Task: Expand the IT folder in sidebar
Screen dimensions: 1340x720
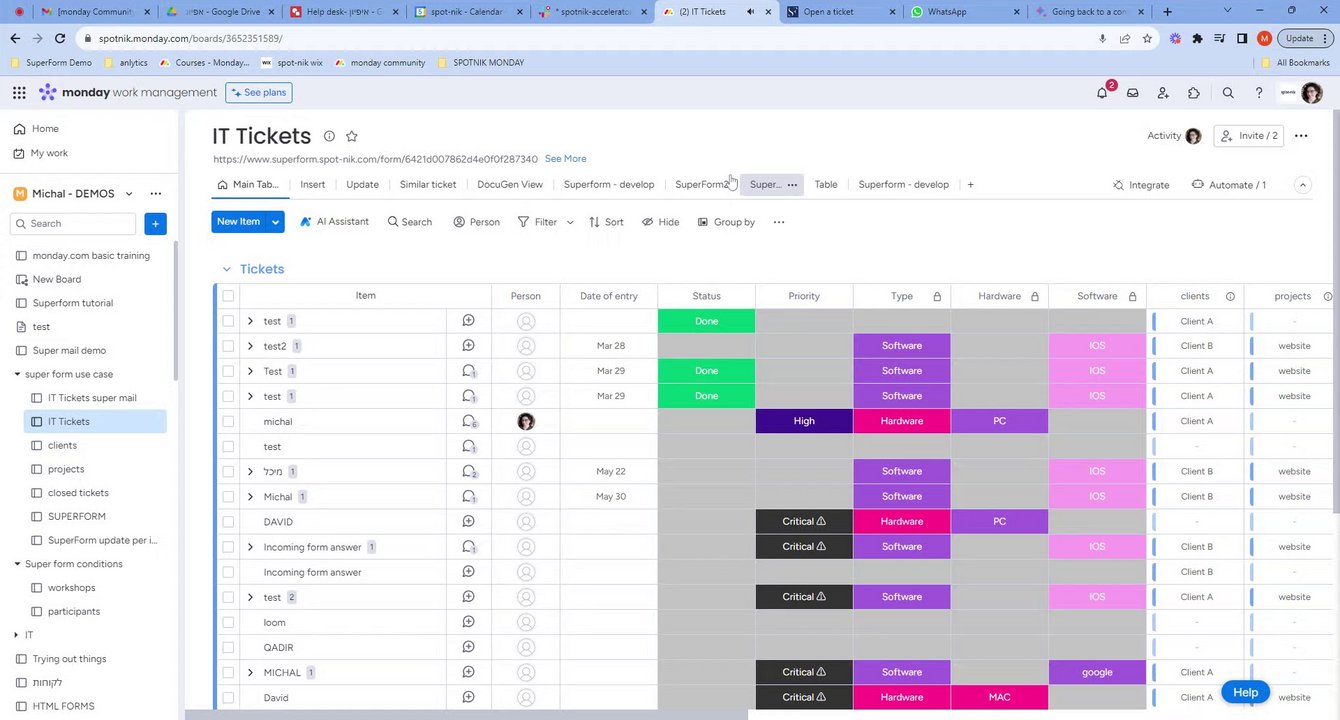Action: [x=16, y=635]
